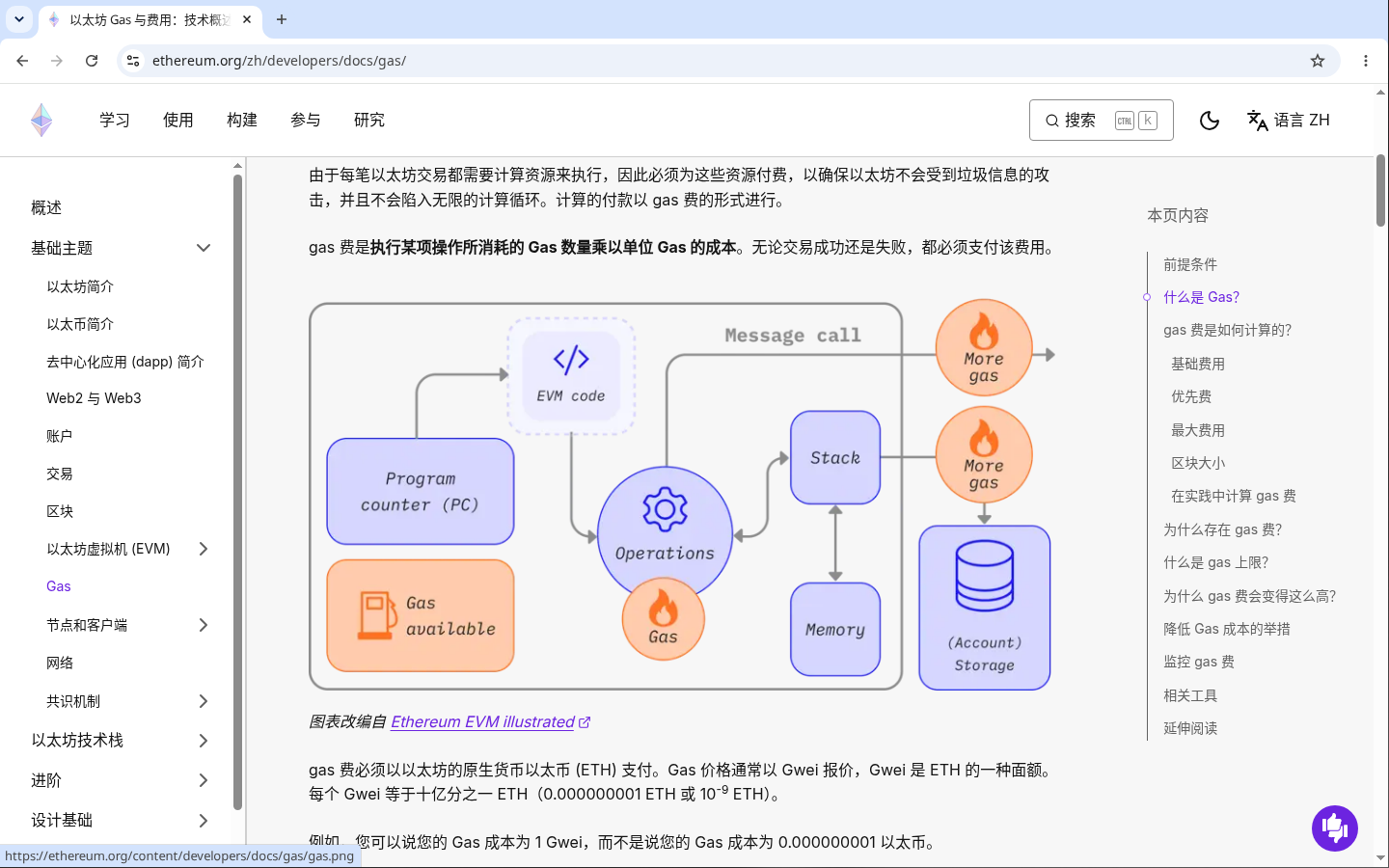Open a new browser tab
The image size is (1389, 868).
coord(282,19)
